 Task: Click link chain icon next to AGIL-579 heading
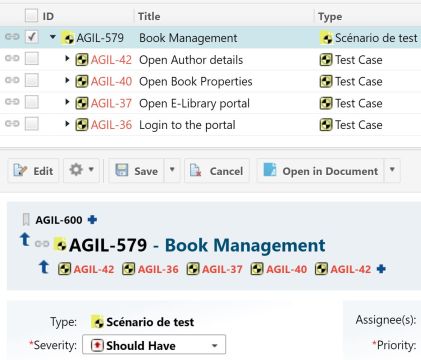point(42,244)
